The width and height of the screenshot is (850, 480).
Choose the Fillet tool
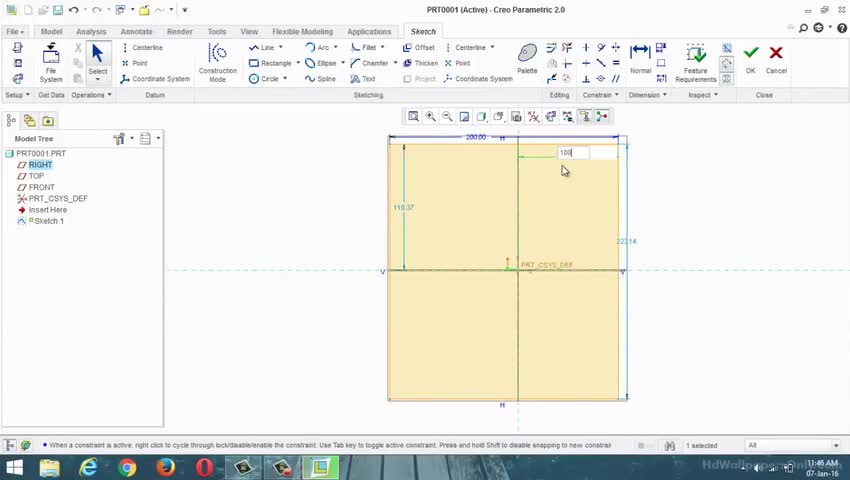click(x=363, y=48)
